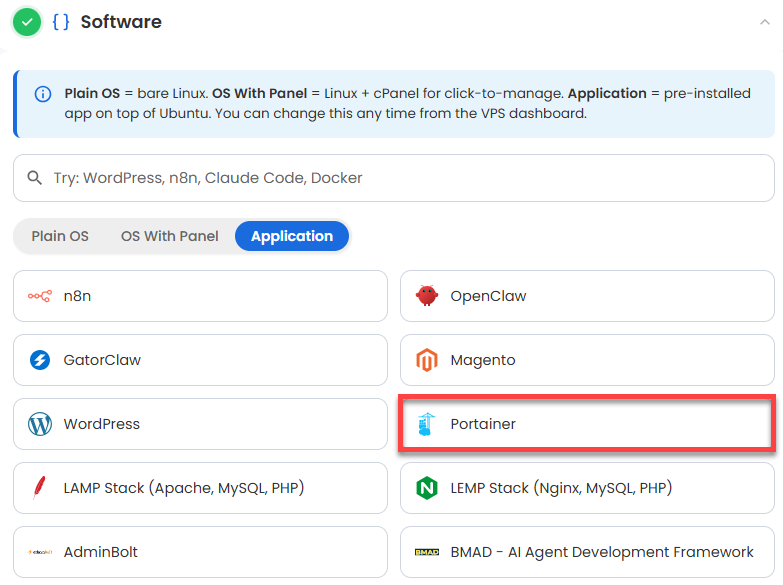Click the Magento orange logo icon
Image resolution: width=783 pixels, height=585 pixels.
(427, 360)
